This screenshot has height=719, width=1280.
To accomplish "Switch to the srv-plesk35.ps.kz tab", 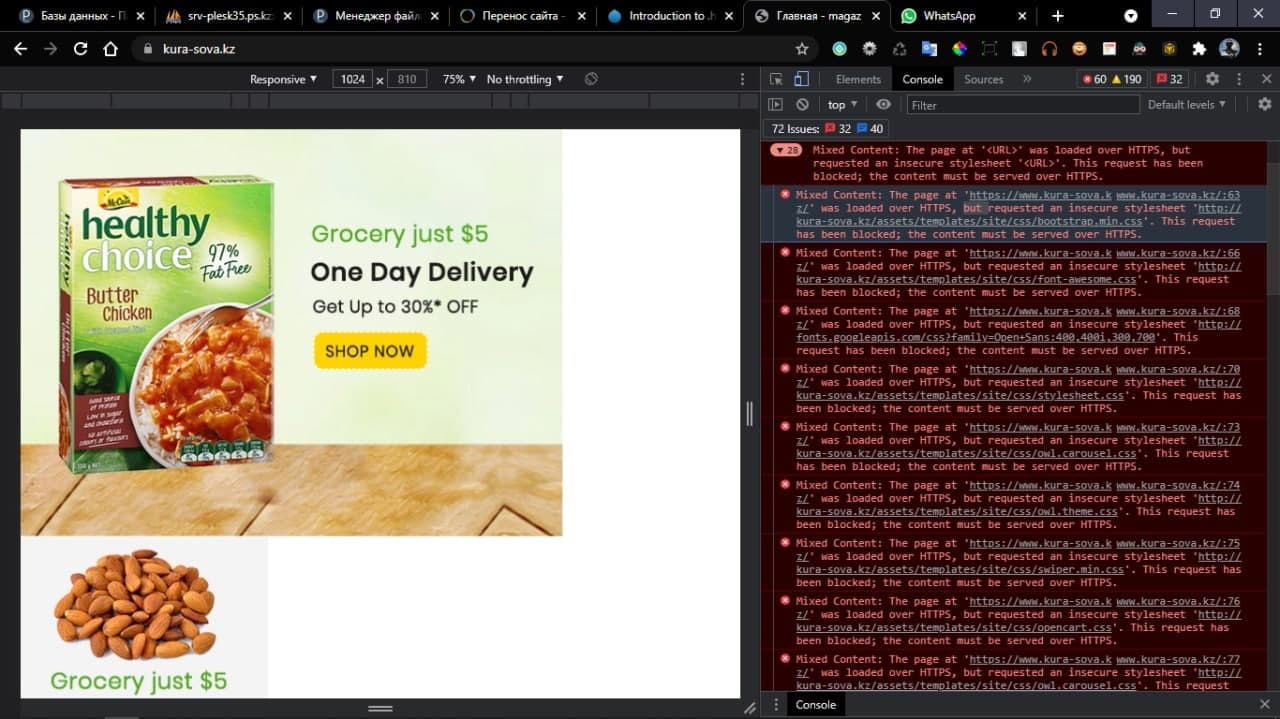I will click(229, 16).
